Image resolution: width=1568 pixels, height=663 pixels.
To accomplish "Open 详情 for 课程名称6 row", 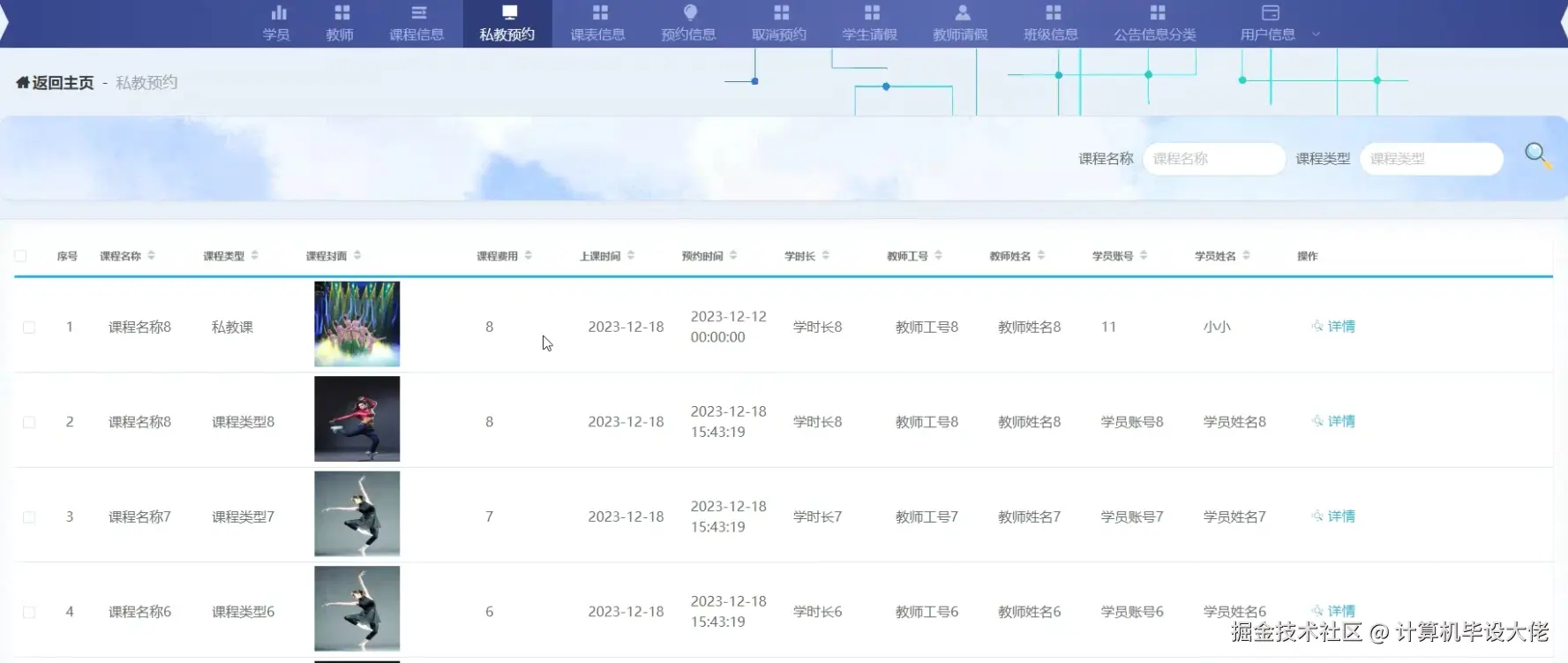I will [x=1333, y=611].
